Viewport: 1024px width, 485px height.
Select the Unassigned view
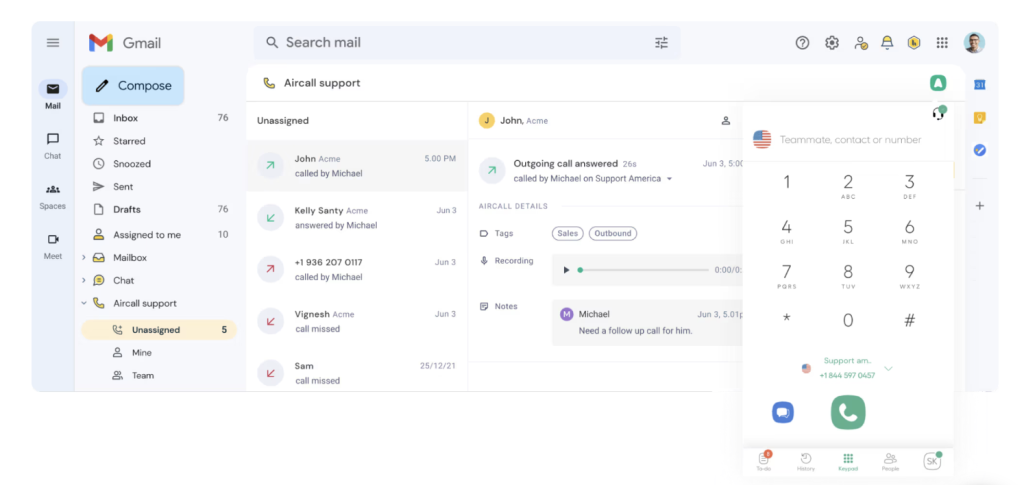point(159,330)
